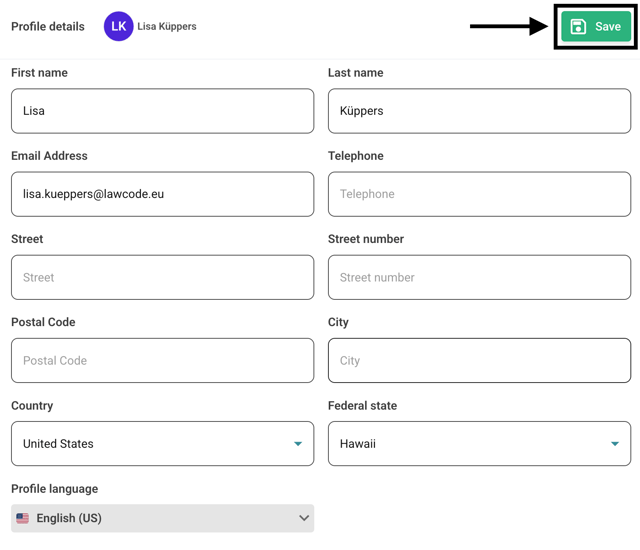Focus the City text field
The image size is (640, 550).
pos(479,360)
